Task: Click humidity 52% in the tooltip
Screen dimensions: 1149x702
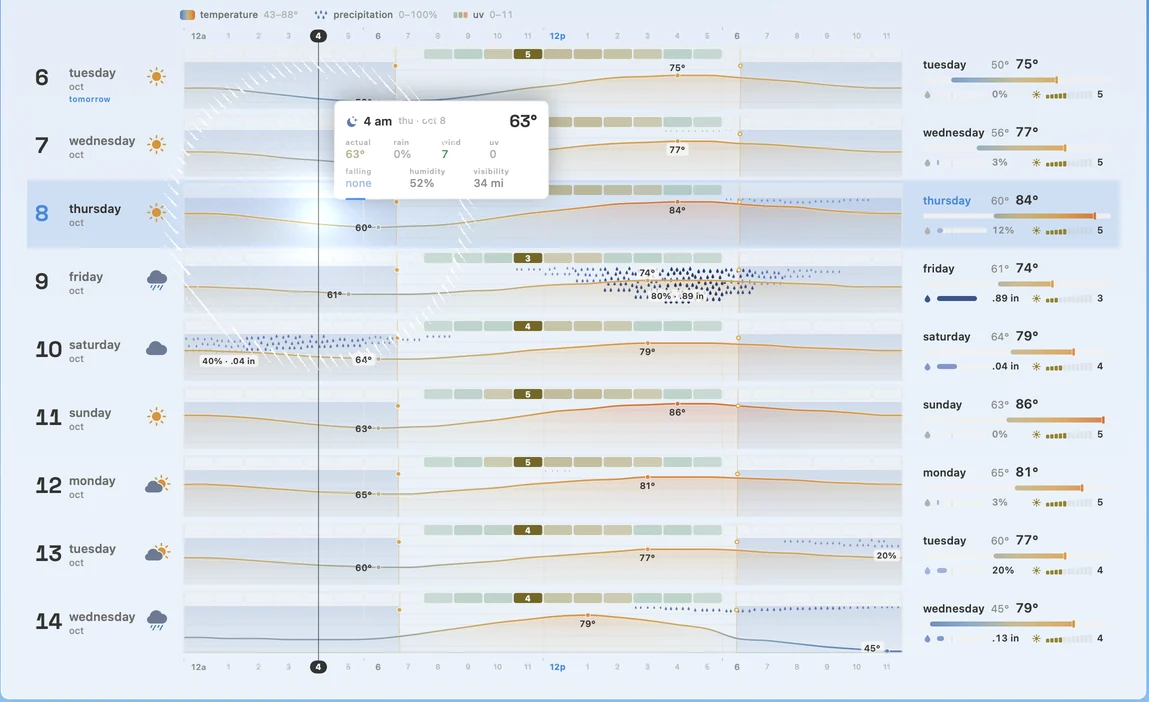Action: click(421, 183)
